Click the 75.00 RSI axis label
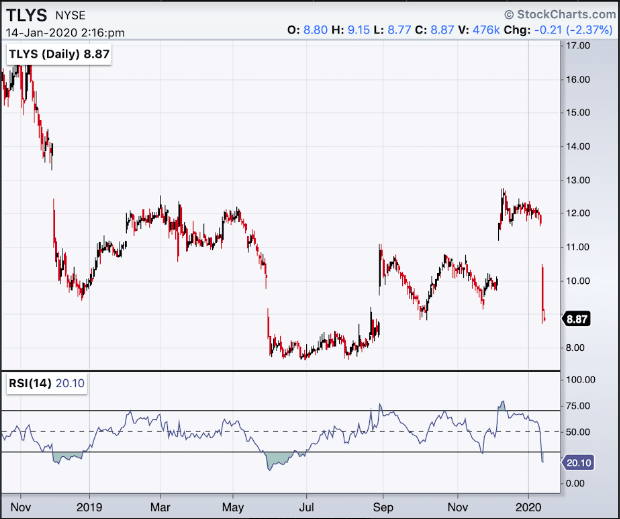This screenshot has height=519, width=620. click(578, 406)
